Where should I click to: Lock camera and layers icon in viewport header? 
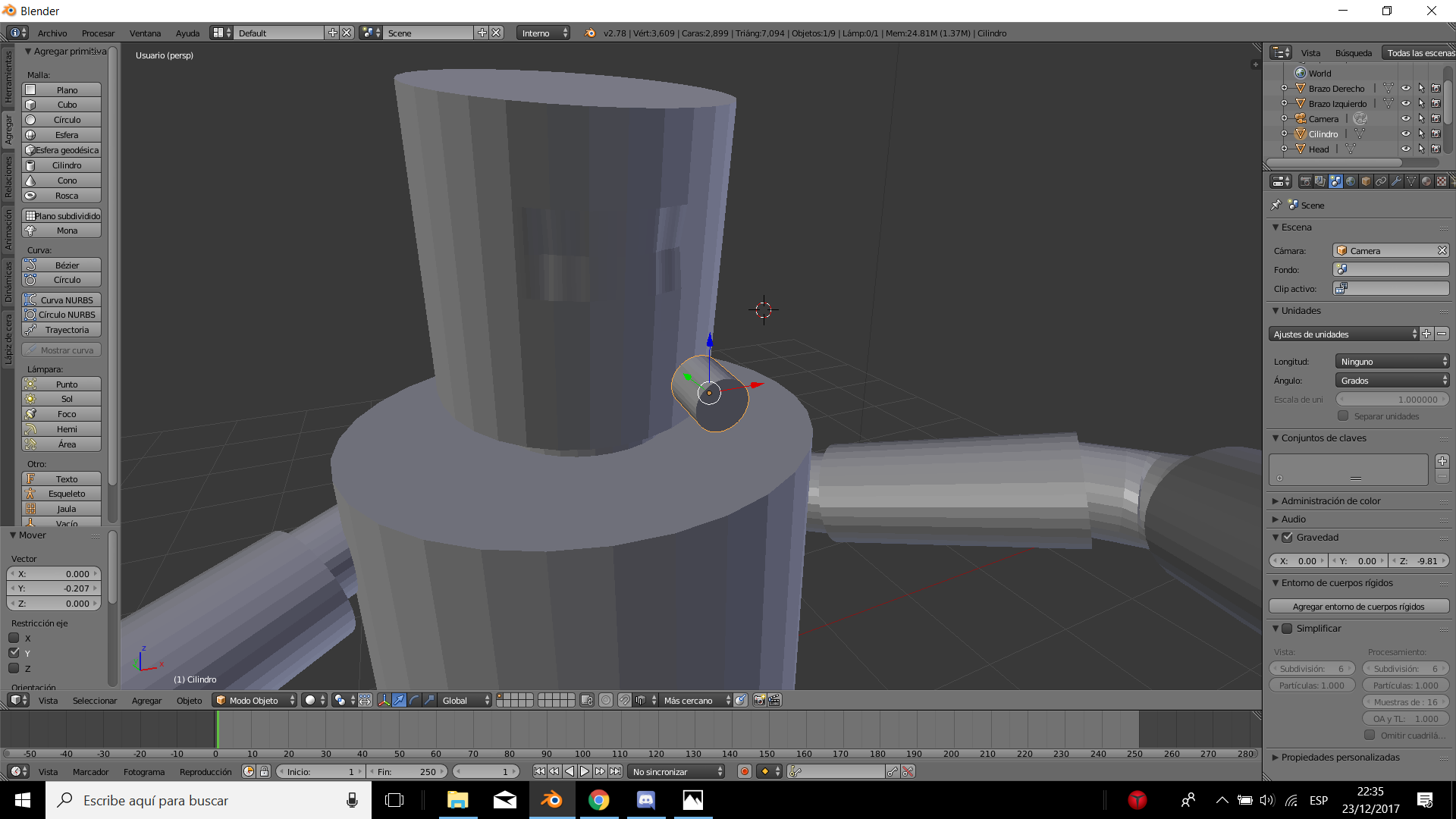click(587, 700)
